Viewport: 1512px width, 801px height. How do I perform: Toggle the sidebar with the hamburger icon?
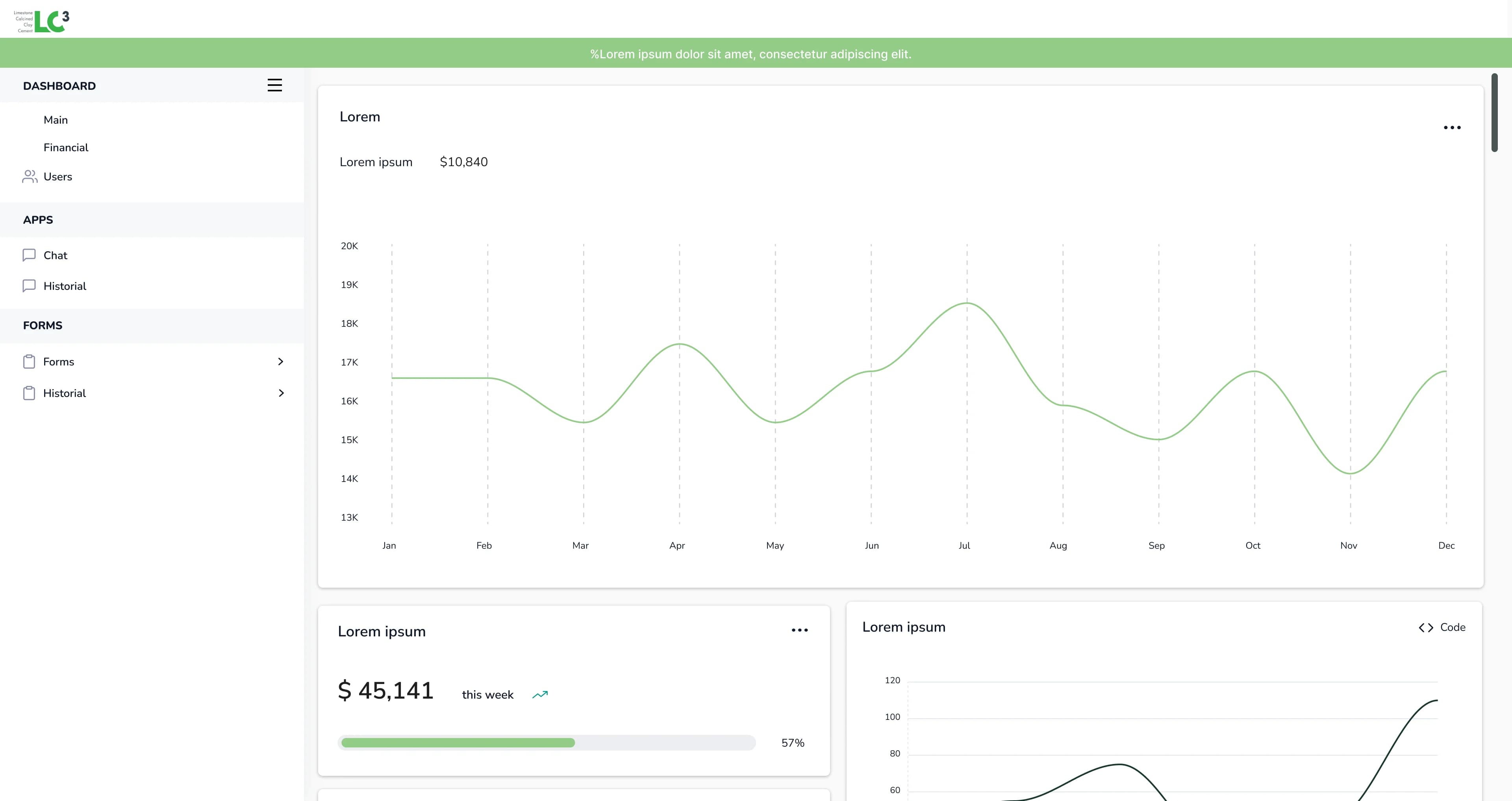(274, 85)
